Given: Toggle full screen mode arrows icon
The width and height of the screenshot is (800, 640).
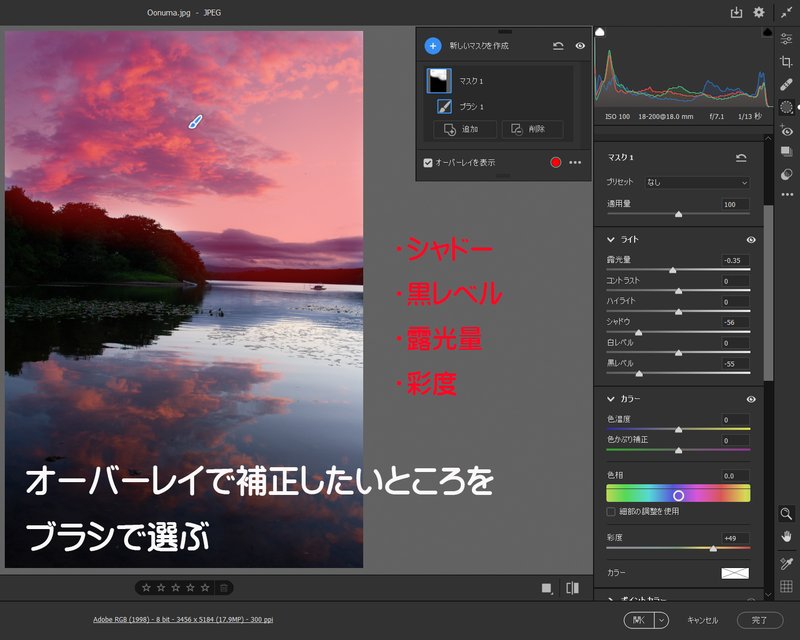Looking at the screenshot, I should (786, 13).
